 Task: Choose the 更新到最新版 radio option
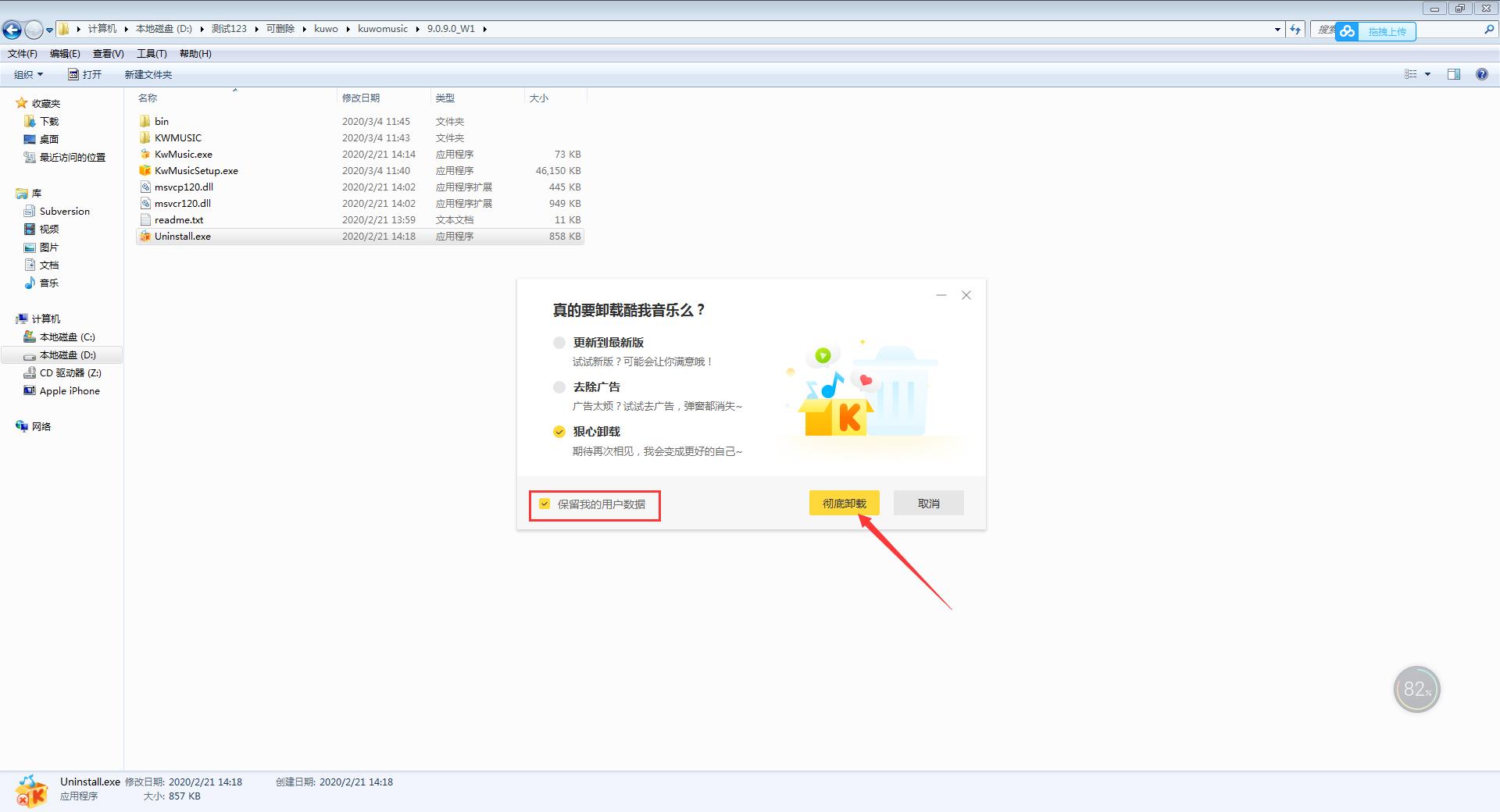tap(559, 343)
